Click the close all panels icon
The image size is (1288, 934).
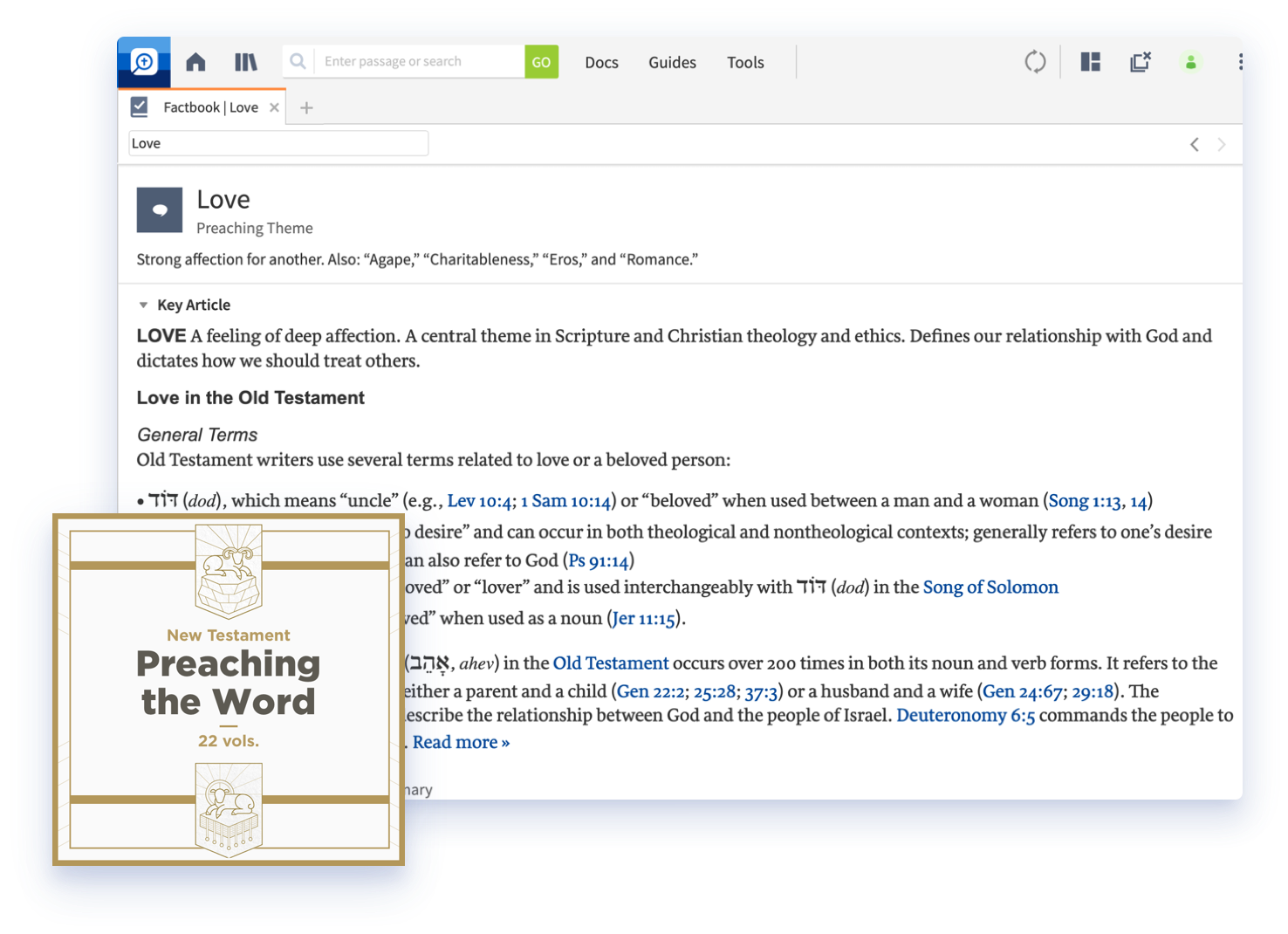pos(1140,61)
